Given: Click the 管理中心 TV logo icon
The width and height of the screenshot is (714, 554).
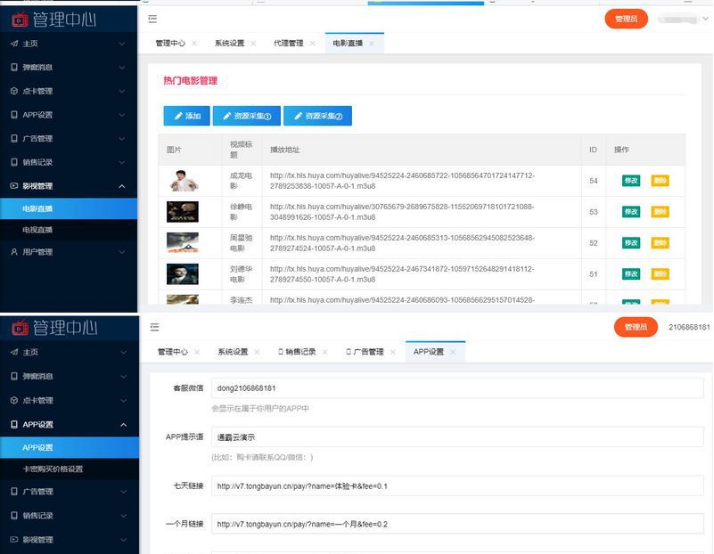Looking at the screenshot, I should [x=20, y=20].
